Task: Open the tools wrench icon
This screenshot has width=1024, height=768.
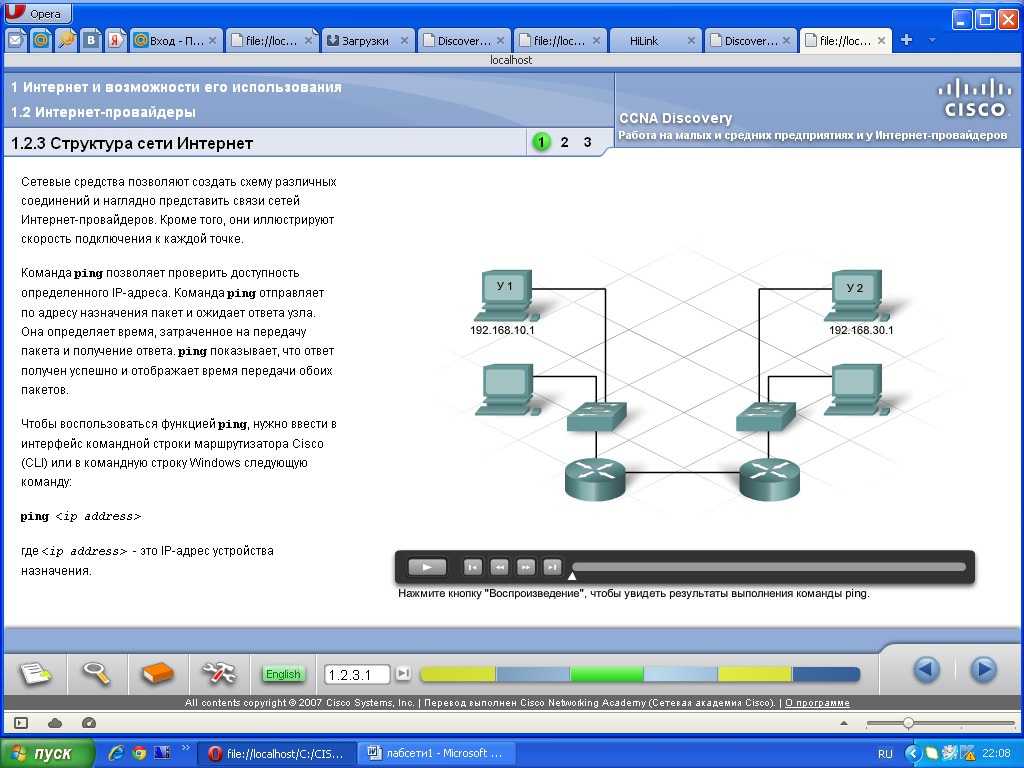Action: pyautogui.click(x=219, y=673)
